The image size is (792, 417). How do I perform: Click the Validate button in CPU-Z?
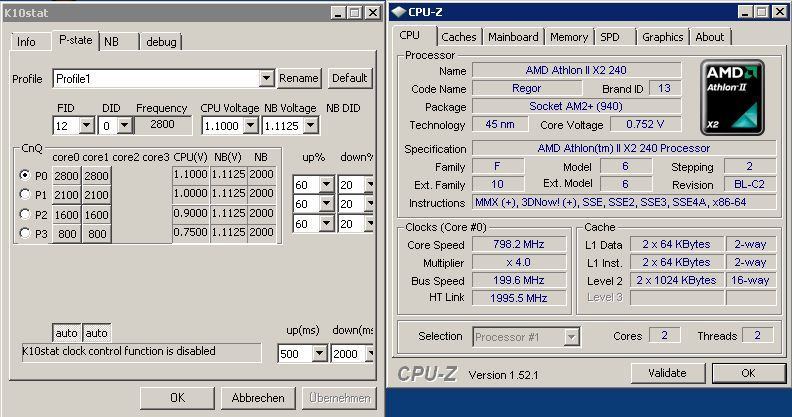(x=667, y=373)
